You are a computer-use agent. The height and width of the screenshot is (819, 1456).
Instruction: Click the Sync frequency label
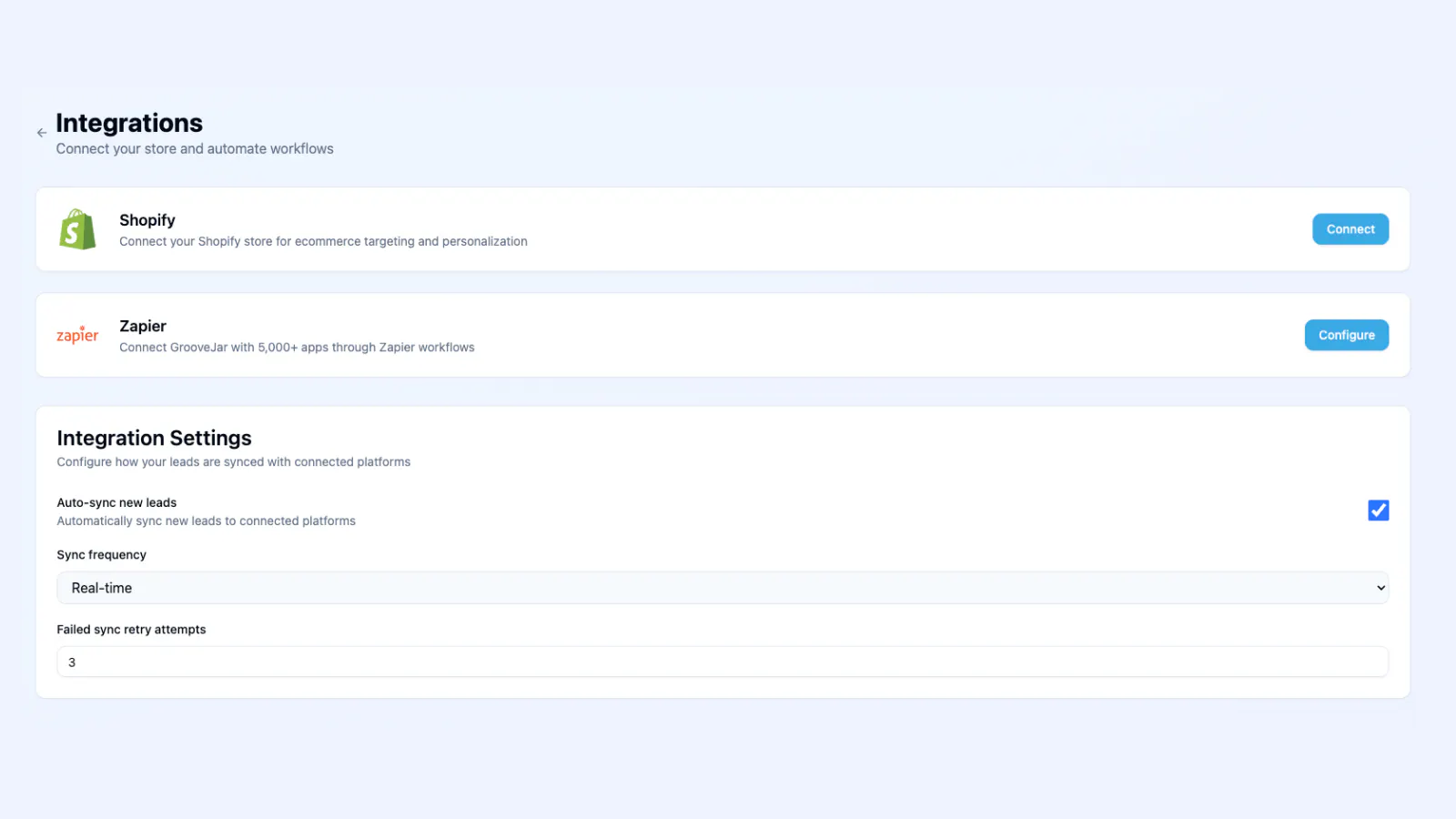pos(102,555)
